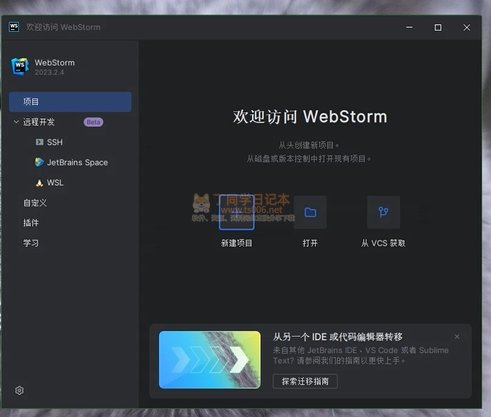Click the JetBrains Space logo icon
491x417 pixels.
(39, 162)
